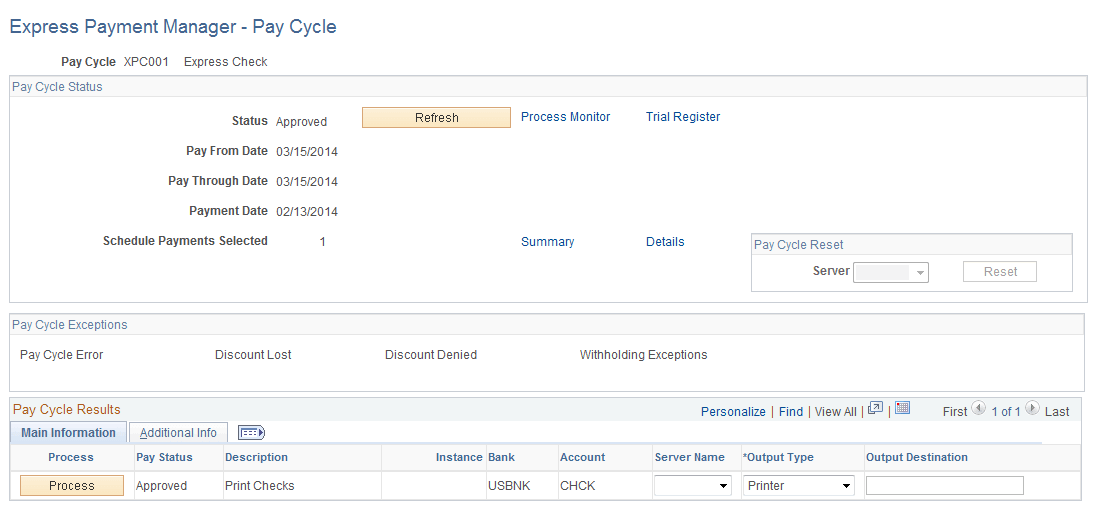Click the 'Pay Cycle Status' section header
This screenshot has height=515, width=1104.
tap(57, 87)
